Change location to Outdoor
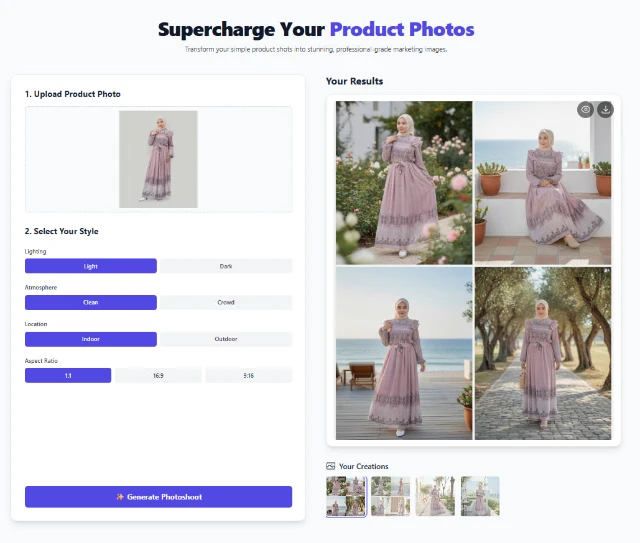The image size is (640, 543). tap(226, 339)
